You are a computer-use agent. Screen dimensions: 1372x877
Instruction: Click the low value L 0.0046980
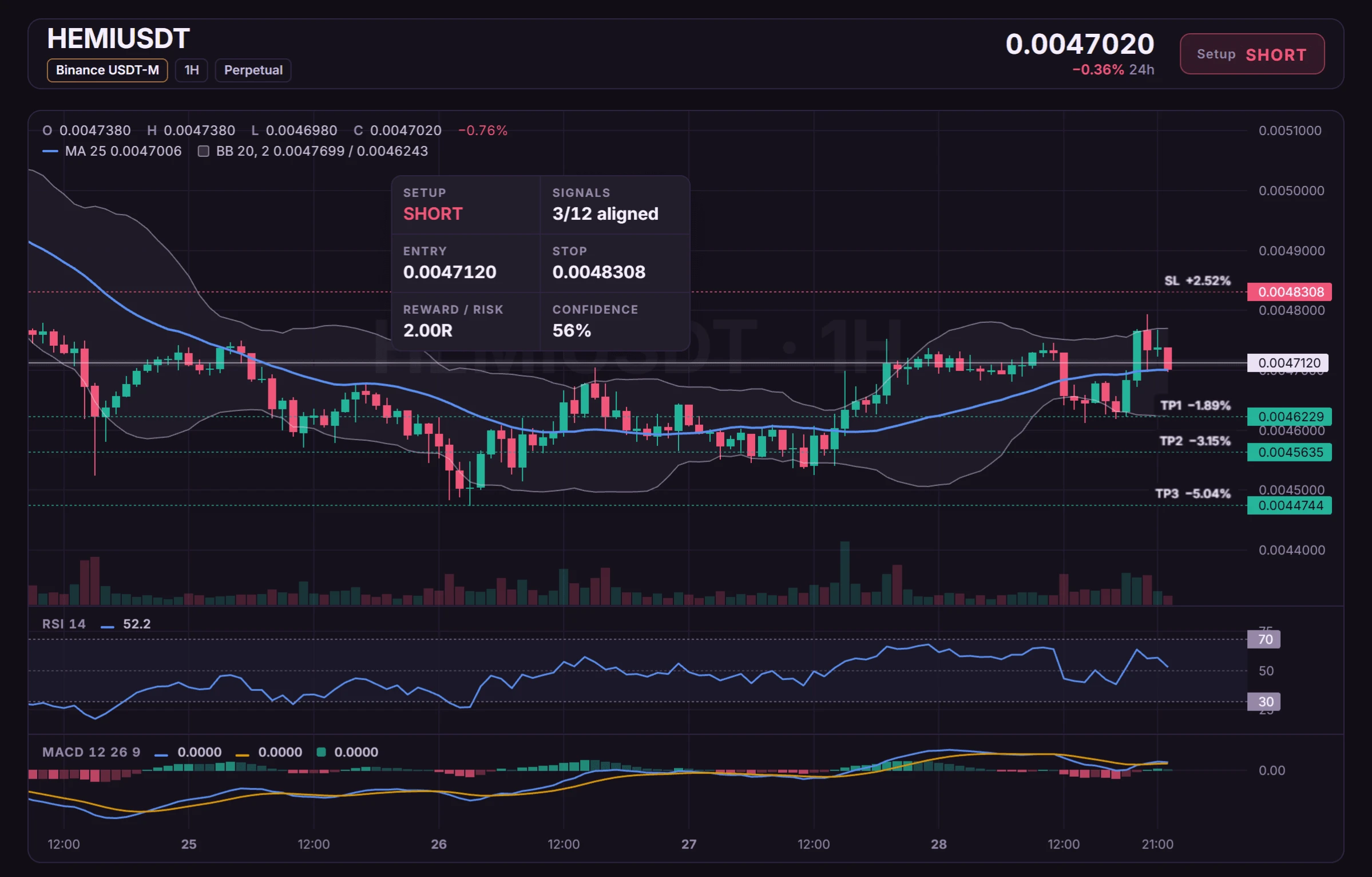pos(294,131)
